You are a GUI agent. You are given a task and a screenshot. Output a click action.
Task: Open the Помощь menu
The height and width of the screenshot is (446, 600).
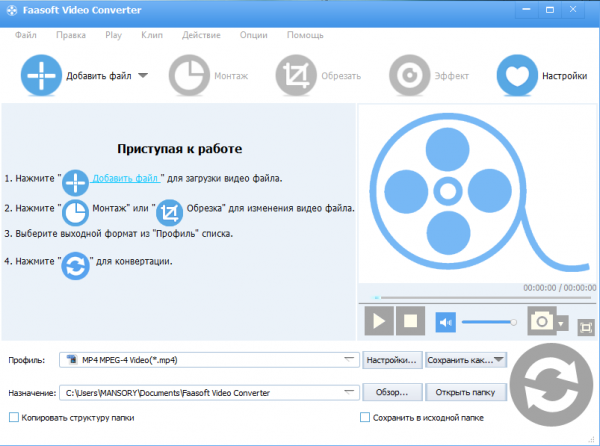click(305, 35)
